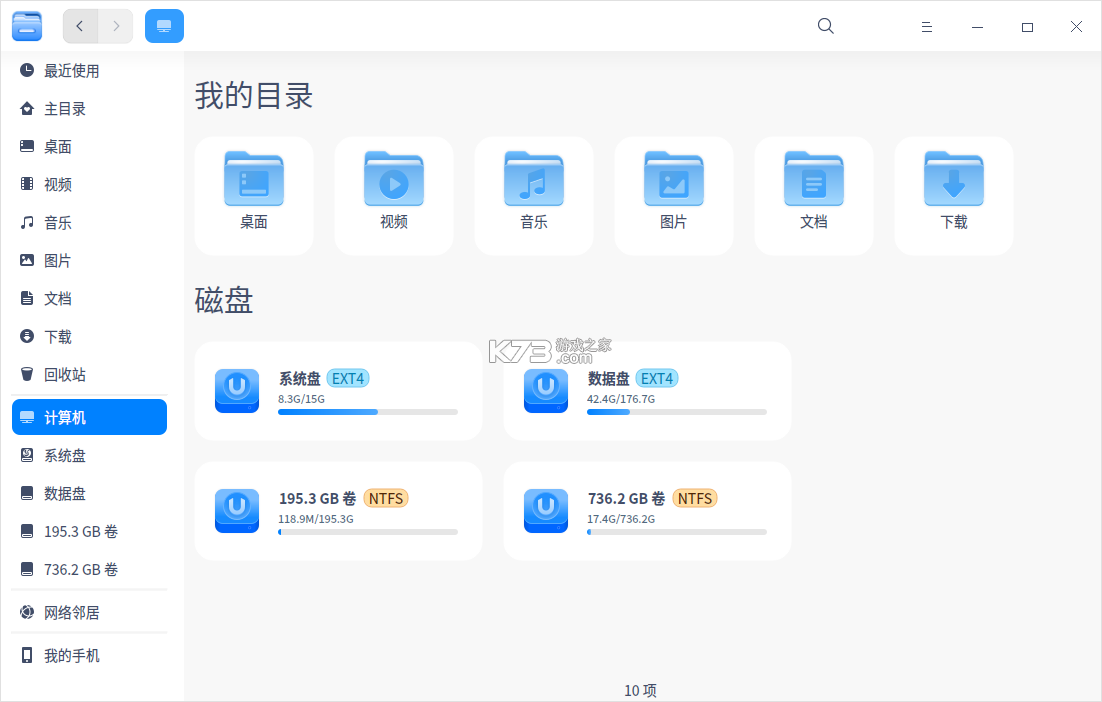
Task: Open 736.2 GB 卷 in the sidebar
Action: pos(89,569)
